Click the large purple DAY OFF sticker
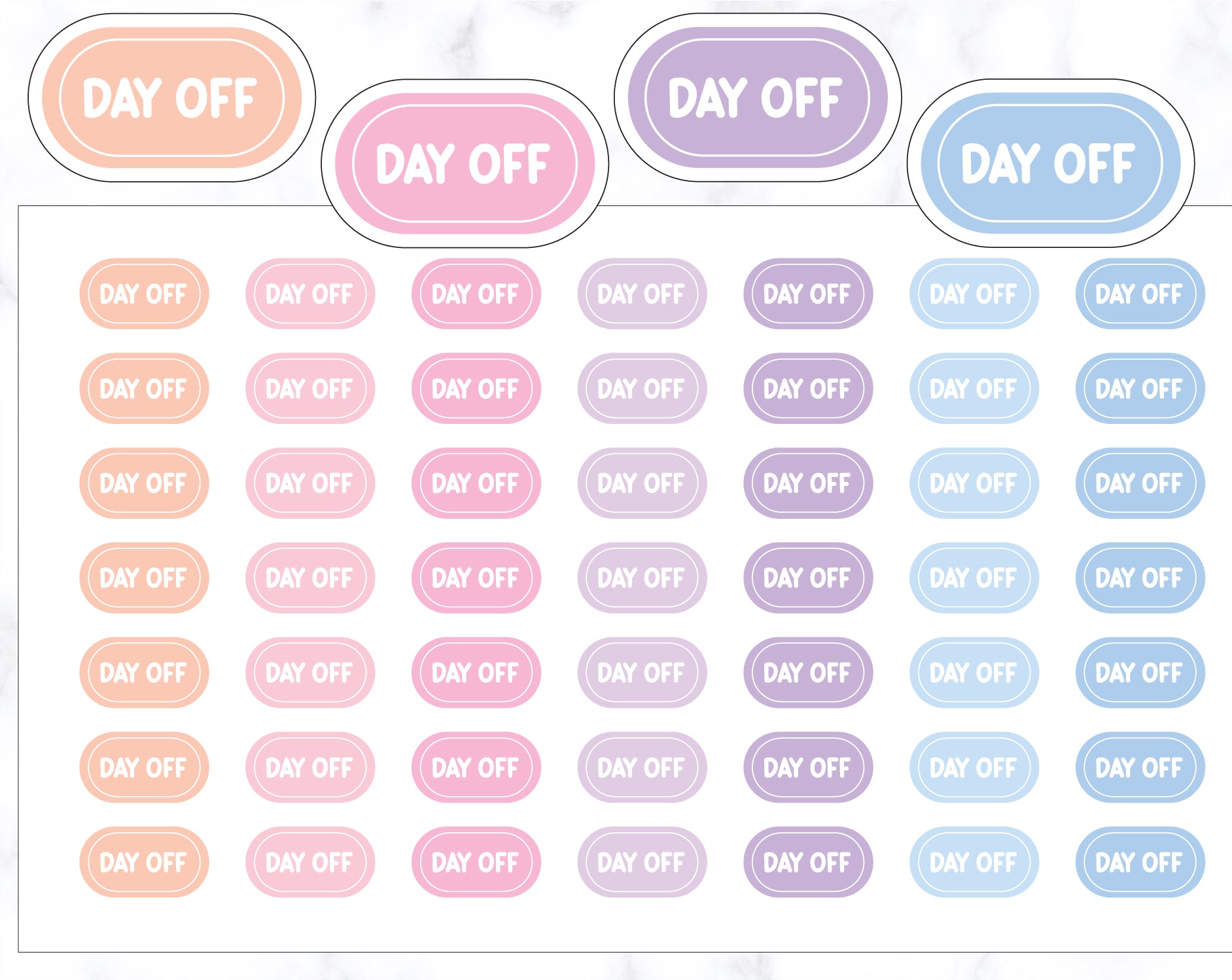 click(x=757, y=98)
